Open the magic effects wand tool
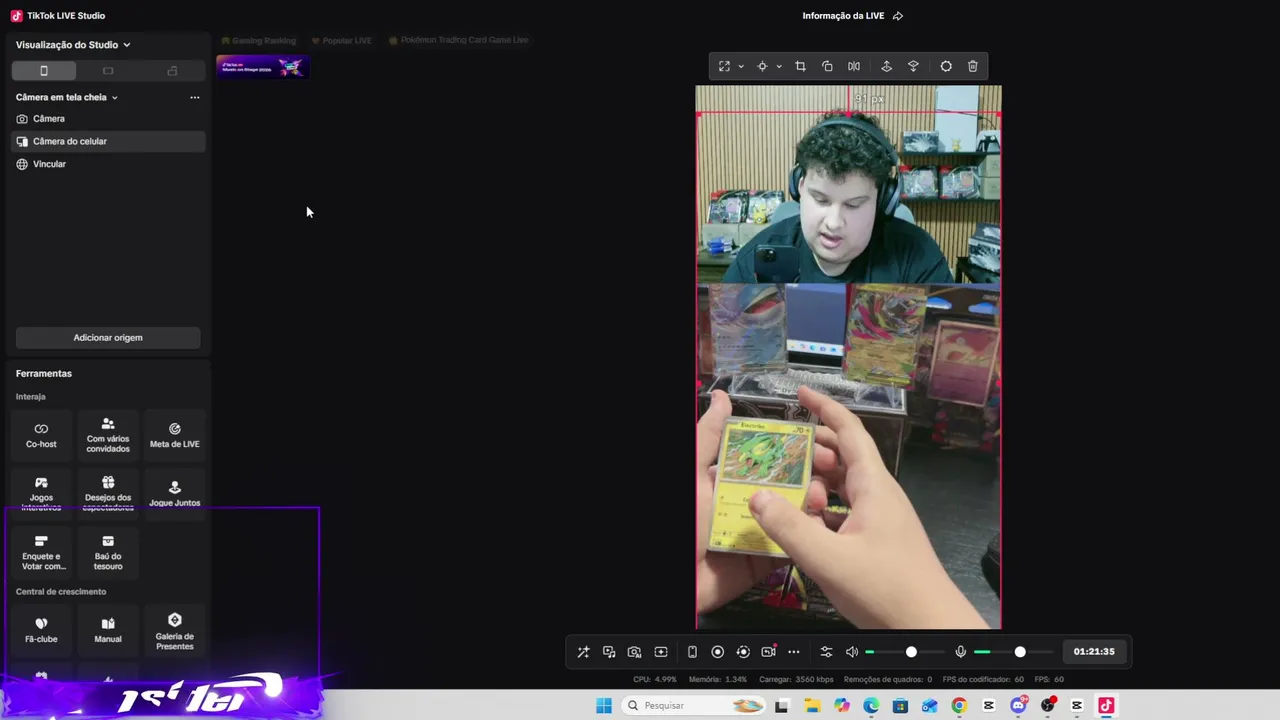This screenshot has width=1280, height=720. [x=583, y=652]
